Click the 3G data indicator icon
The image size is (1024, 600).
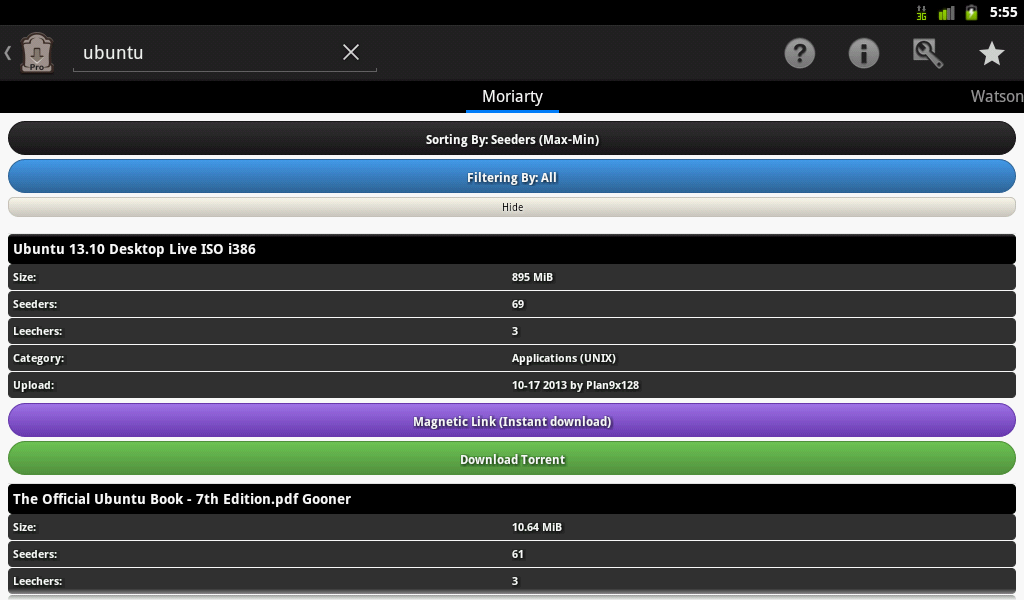pos(921,12)
